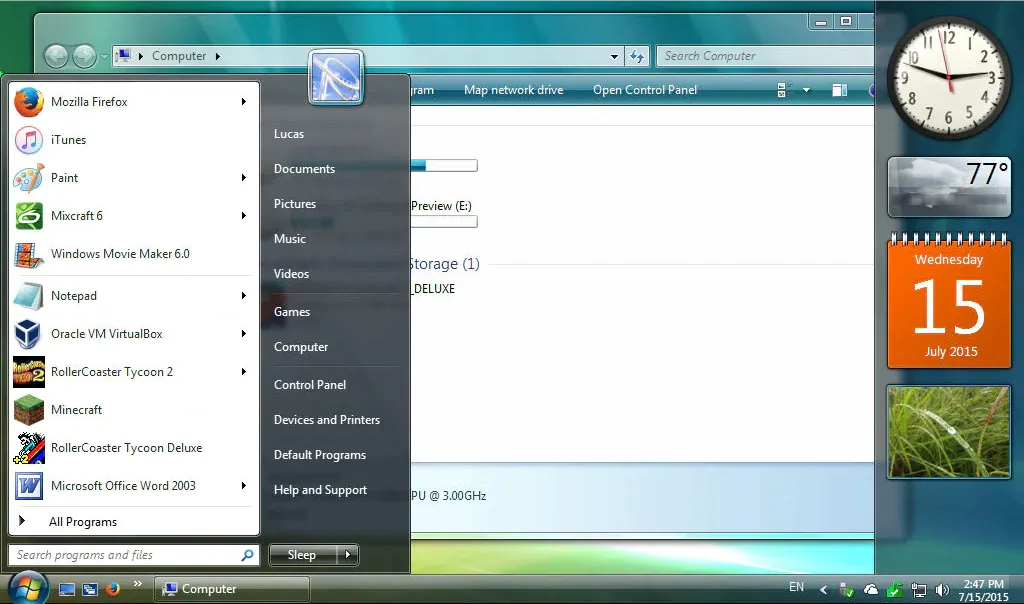Launch Minecraft from the Start menu

tap(134, 409)
